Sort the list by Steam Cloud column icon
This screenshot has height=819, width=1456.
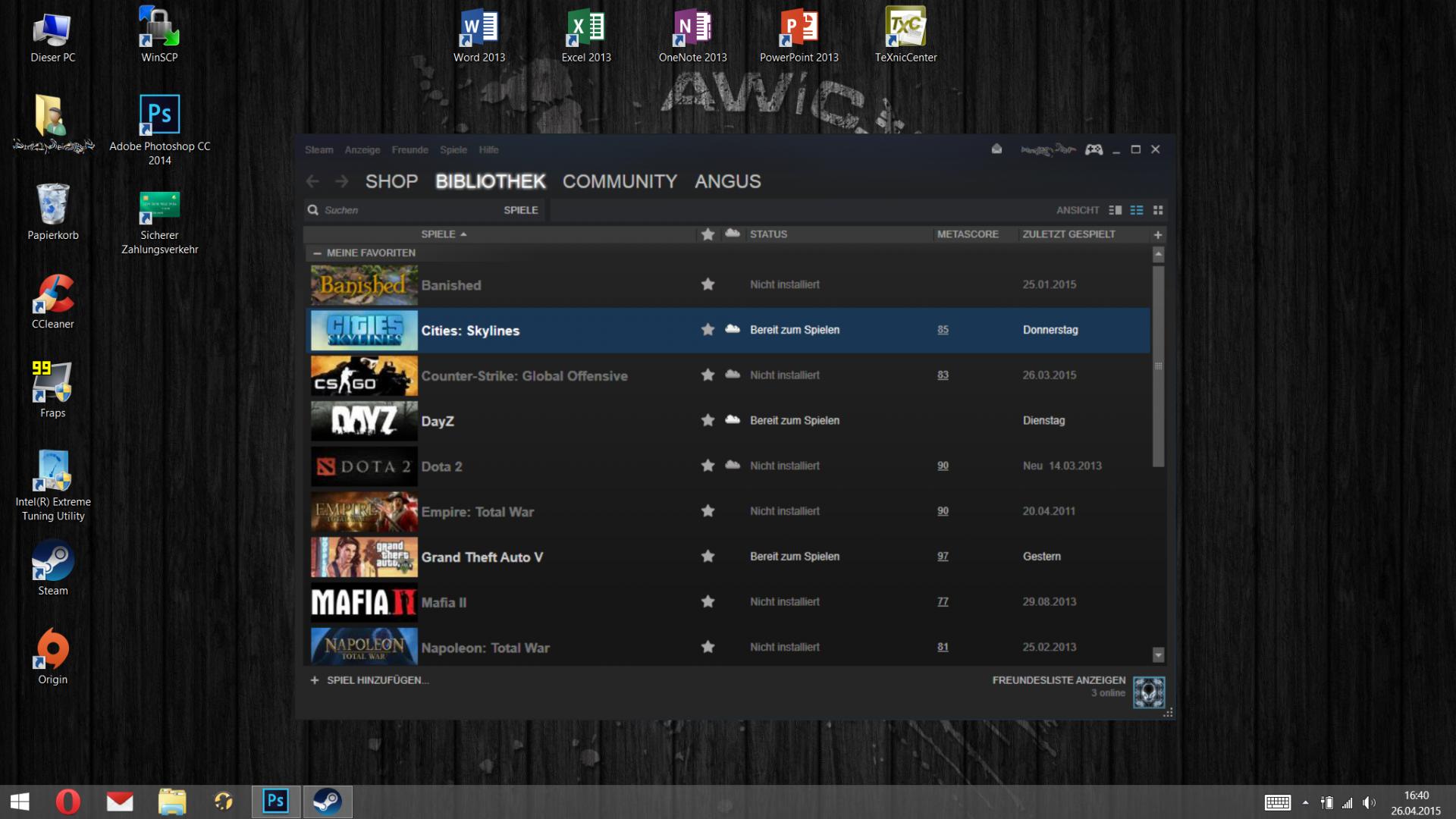(x=732, y=234)
